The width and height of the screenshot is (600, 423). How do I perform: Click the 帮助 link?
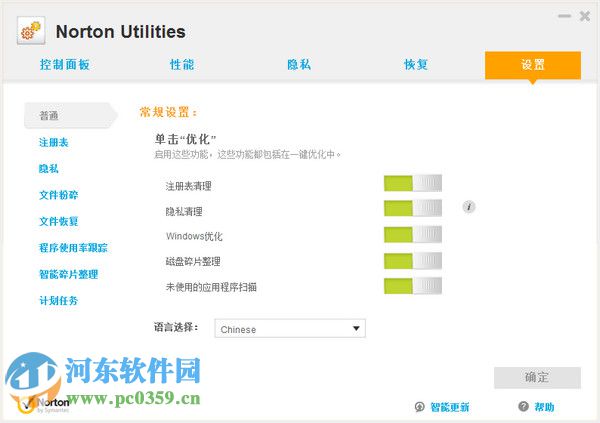pos(544,407)
